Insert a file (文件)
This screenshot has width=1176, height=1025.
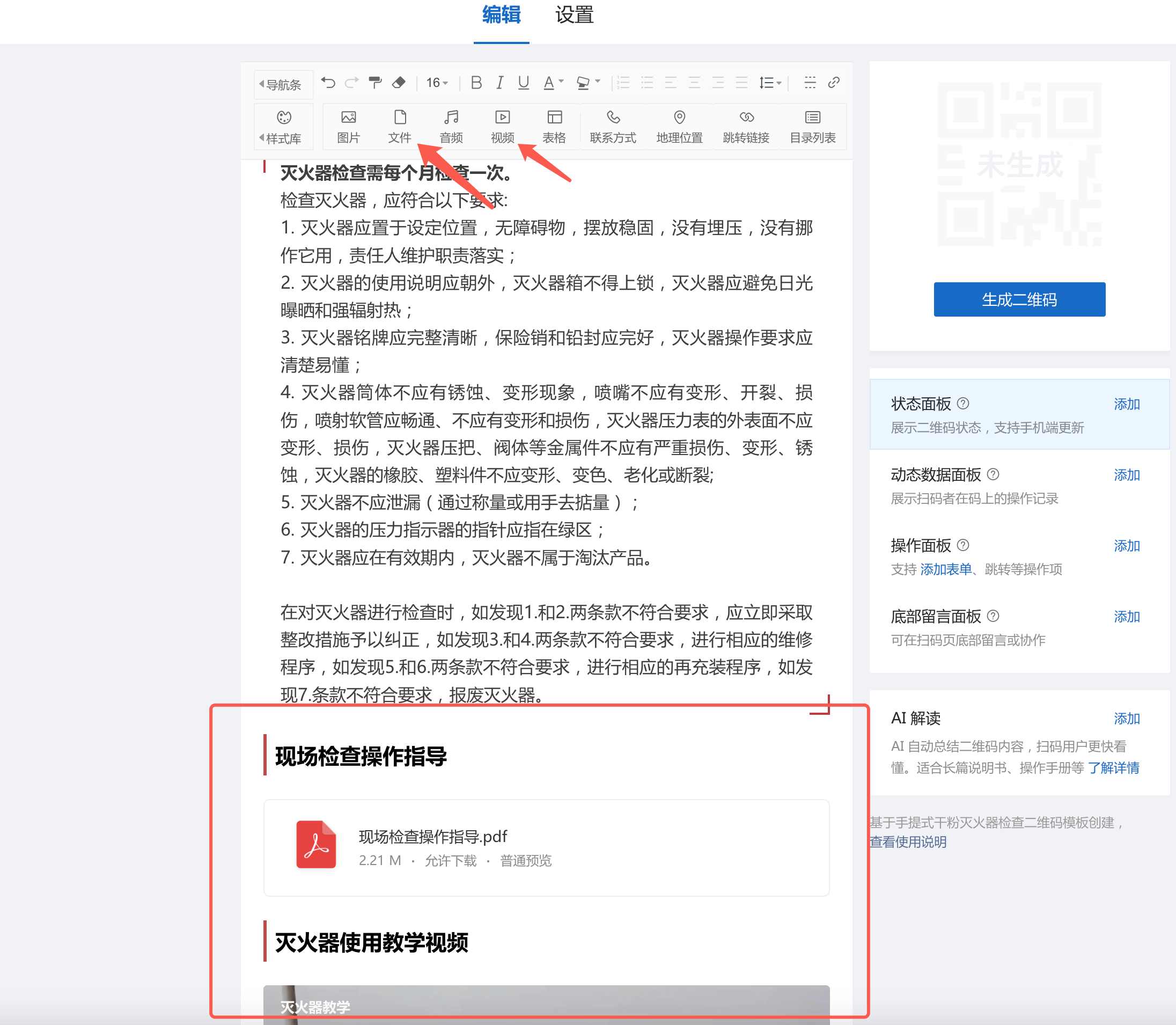[400, 127]
